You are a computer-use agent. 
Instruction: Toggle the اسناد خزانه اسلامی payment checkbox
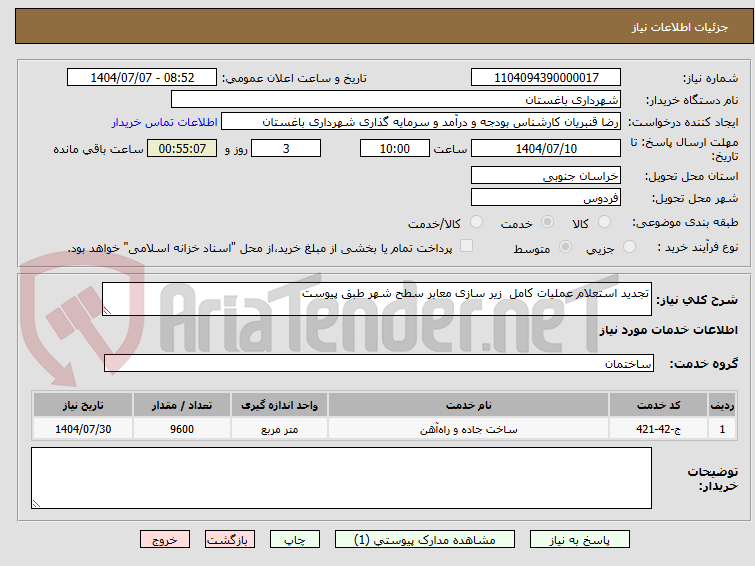[466, 246]
